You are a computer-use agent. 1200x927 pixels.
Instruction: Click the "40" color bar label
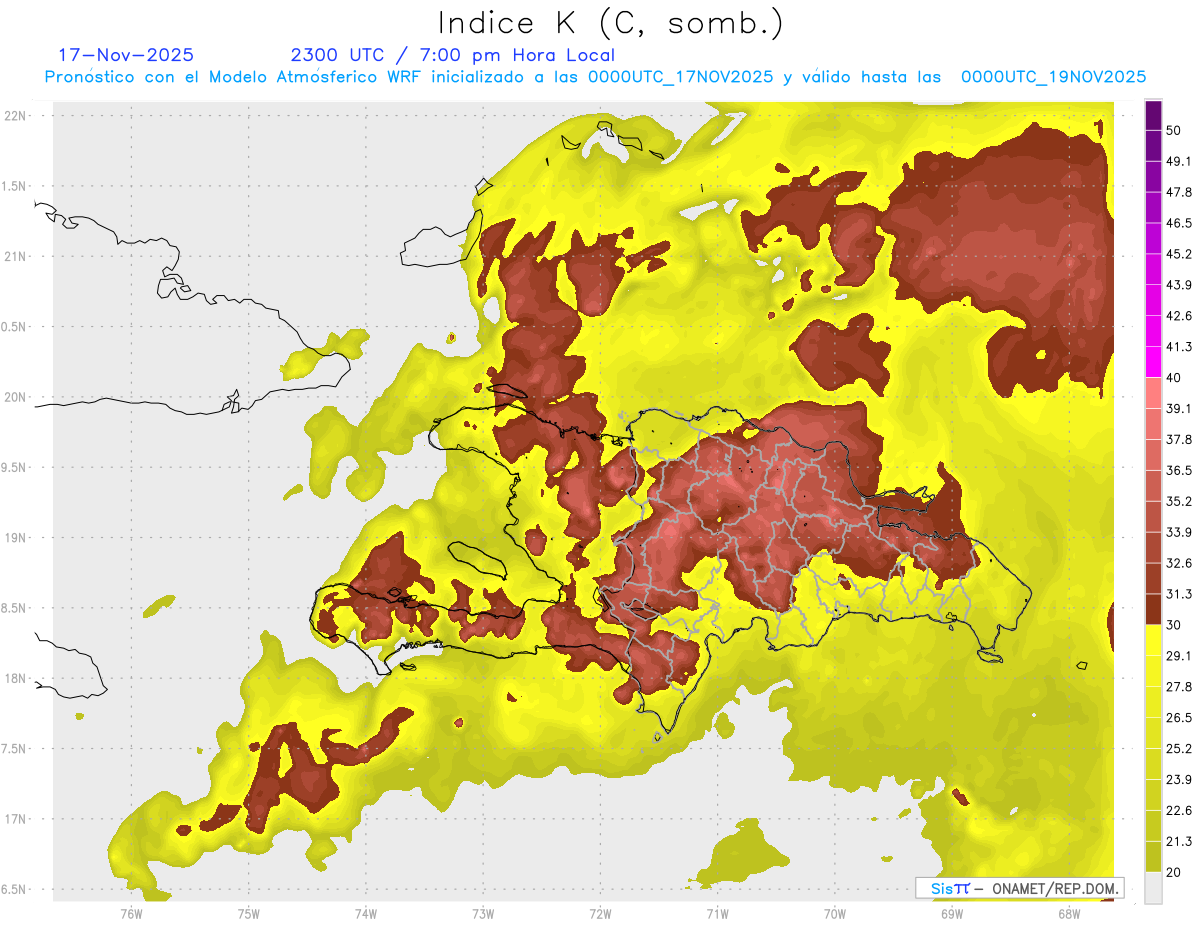click(x=1174, y=378)
